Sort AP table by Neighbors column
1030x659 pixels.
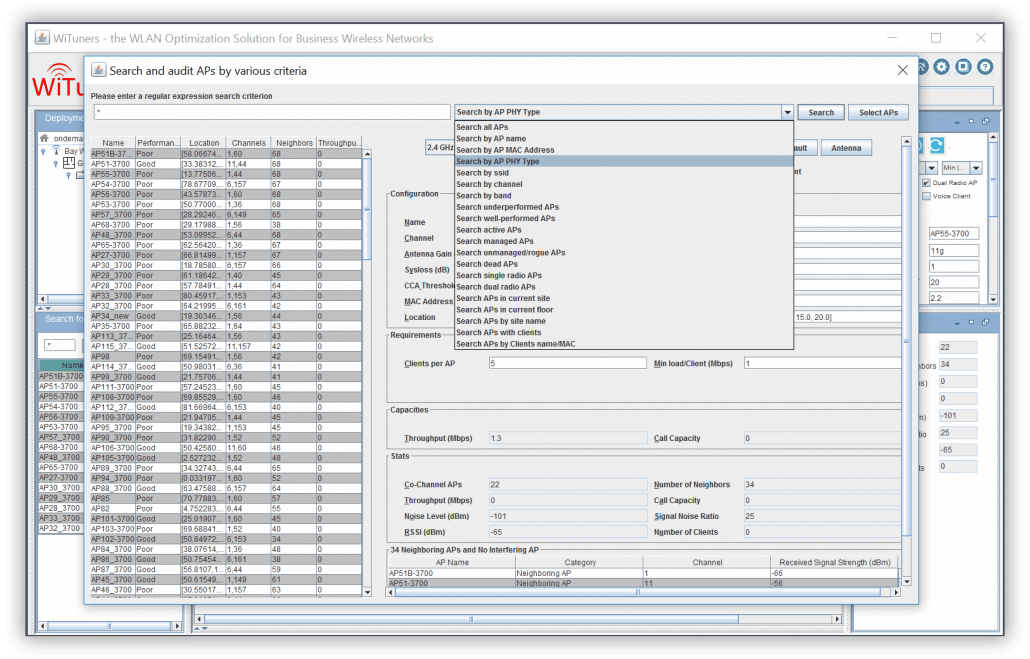(294, 143)
